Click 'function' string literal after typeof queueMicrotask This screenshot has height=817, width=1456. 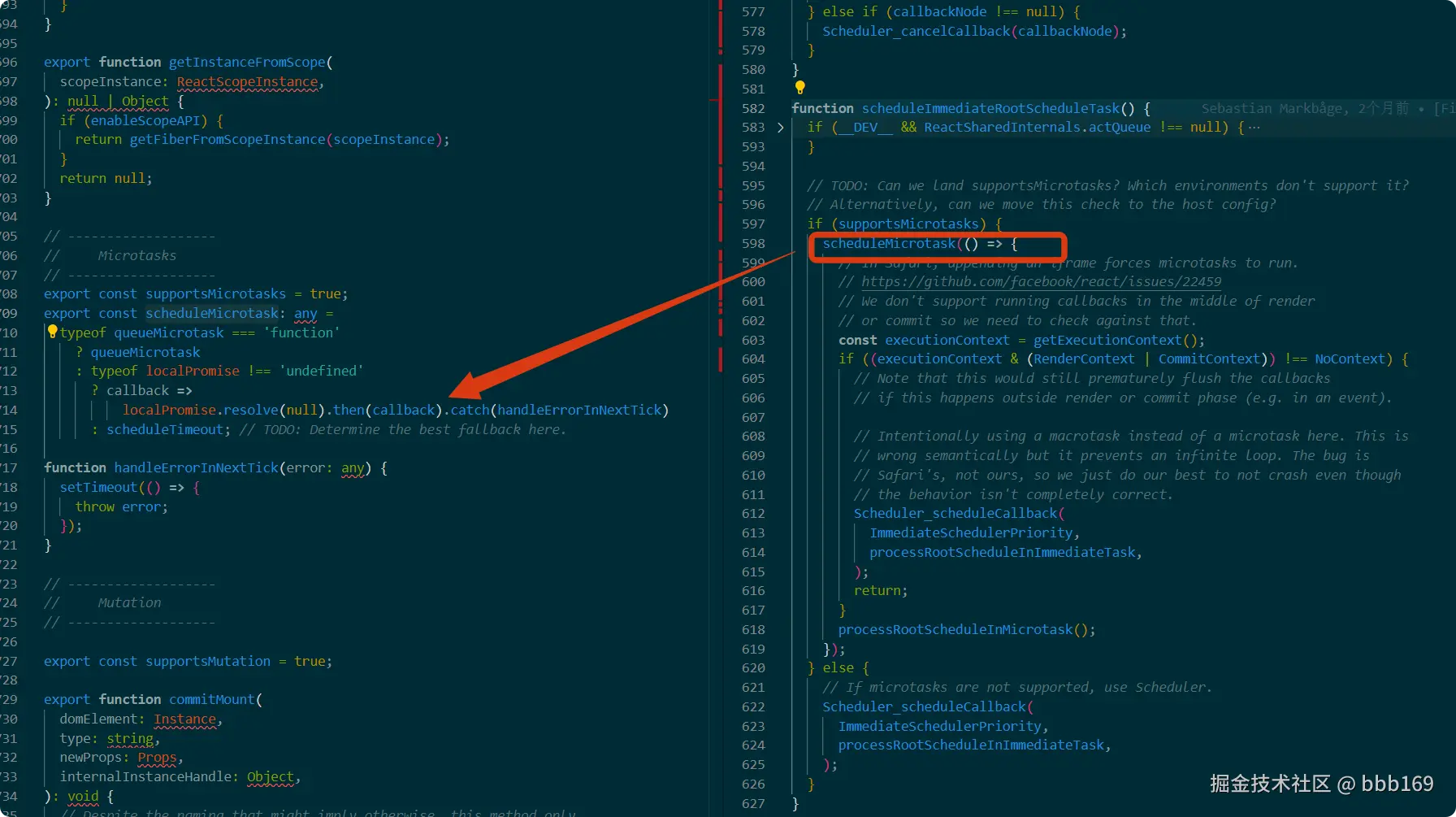pos(301,333)
